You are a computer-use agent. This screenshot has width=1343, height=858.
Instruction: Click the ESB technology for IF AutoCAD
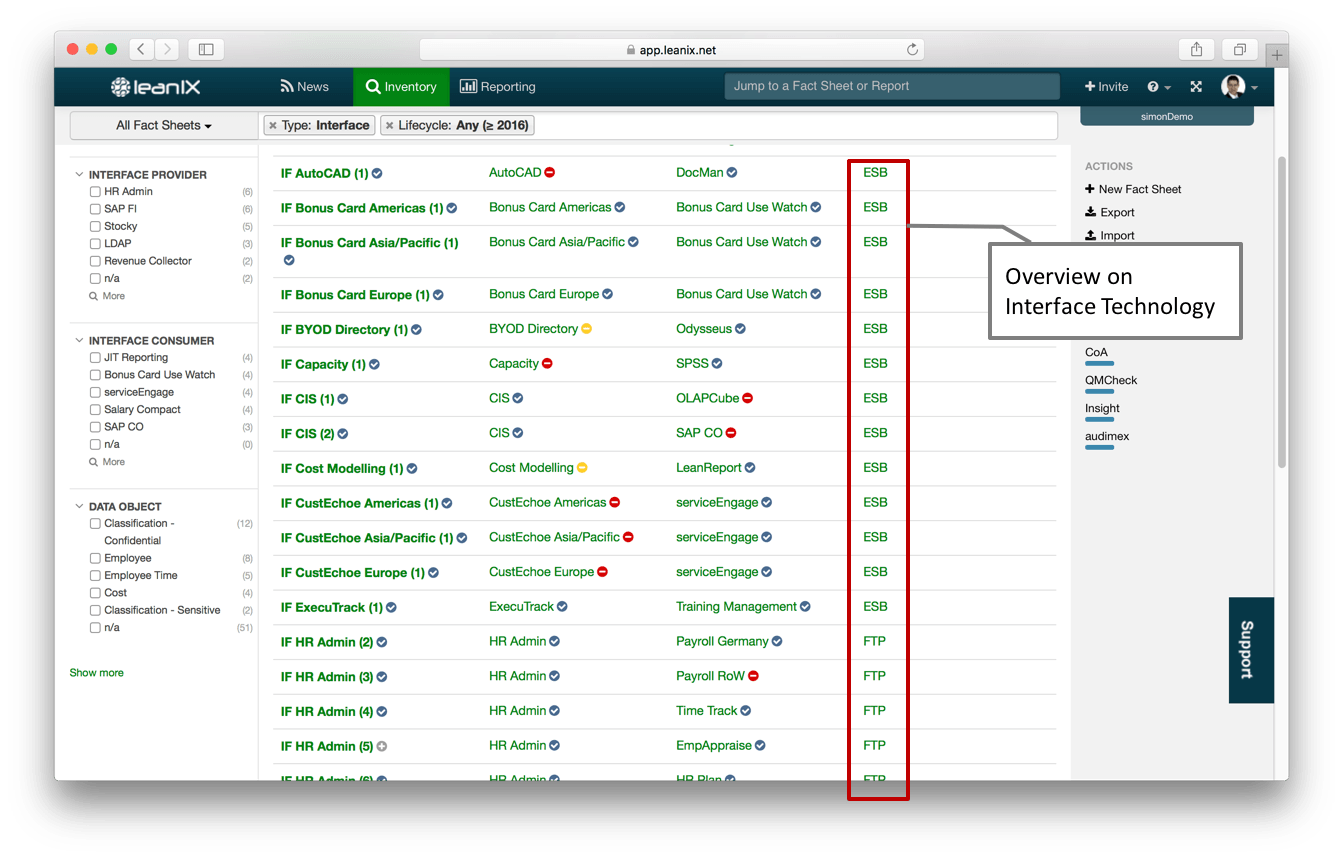tap(875, 173)
